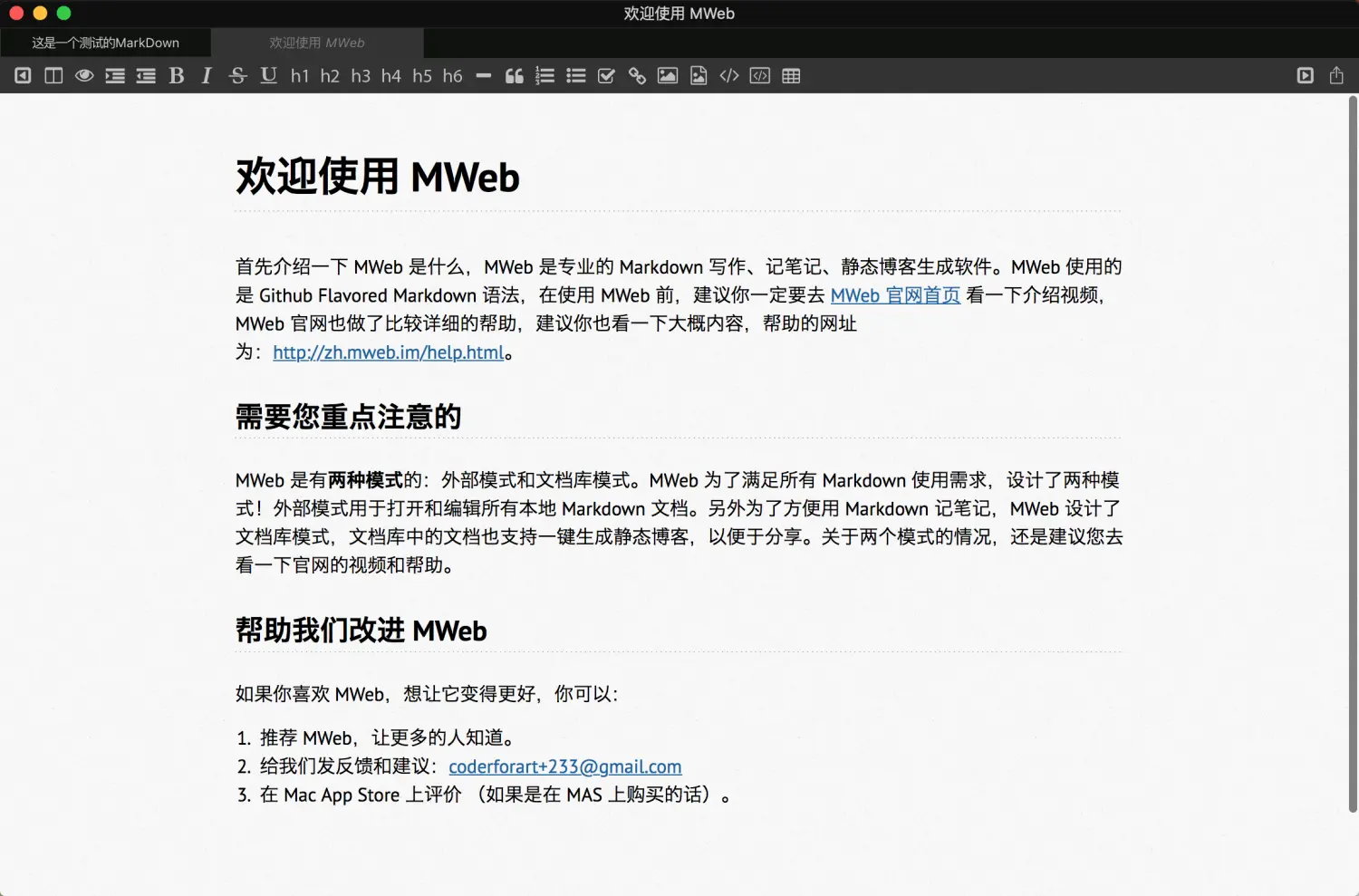Insert a bulleted list

[x=576, y=76]
